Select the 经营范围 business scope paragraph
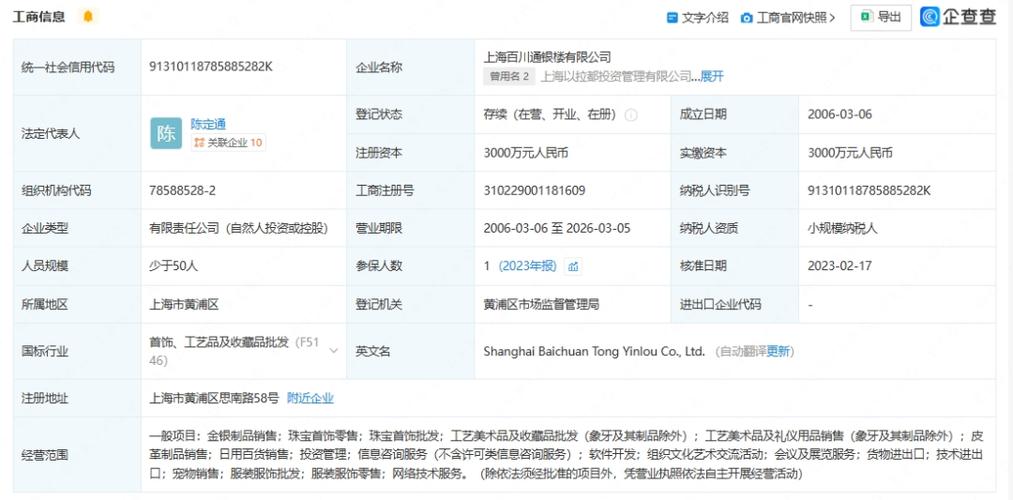This screenshot has height=500, width=1013. (x=566, y=454)
